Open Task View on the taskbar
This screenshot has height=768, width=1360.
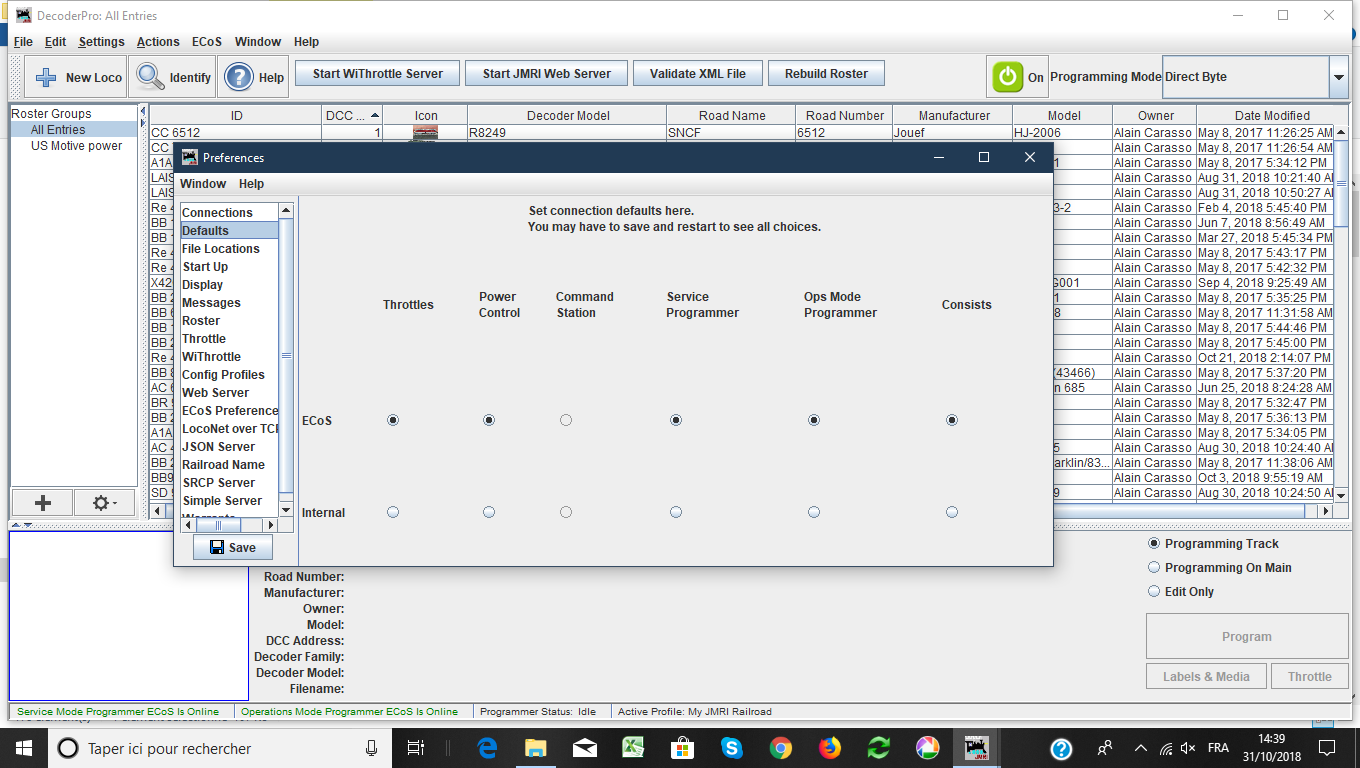point(417,747)
